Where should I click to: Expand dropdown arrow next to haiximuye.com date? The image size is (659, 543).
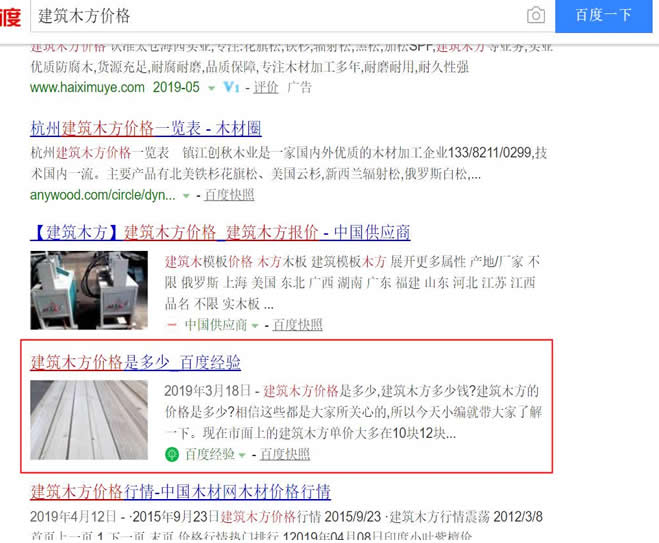point(211,88)
